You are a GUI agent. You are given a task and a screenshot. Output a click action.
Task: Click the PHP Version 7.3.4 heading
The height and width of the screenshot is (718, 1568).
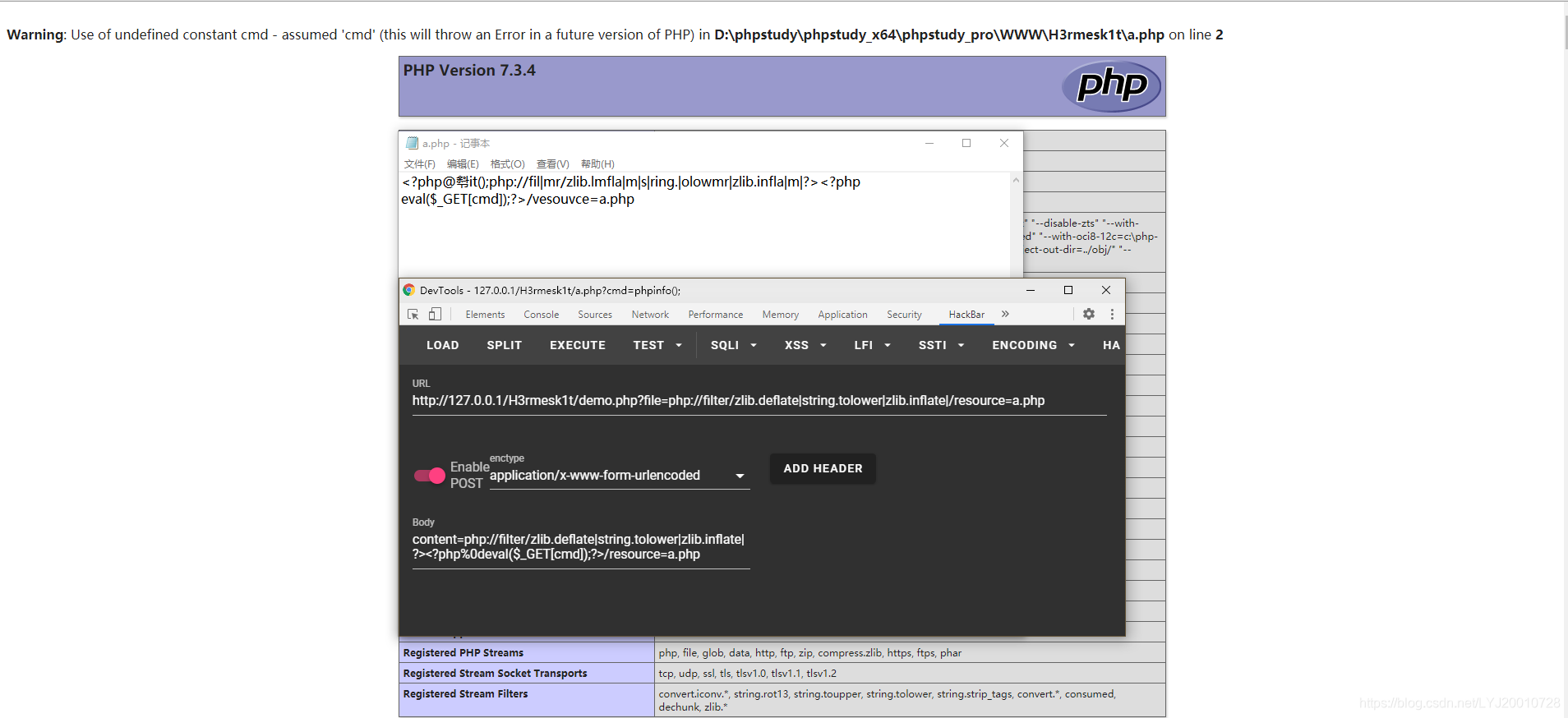pyautogui.click(x=469, y=71)
